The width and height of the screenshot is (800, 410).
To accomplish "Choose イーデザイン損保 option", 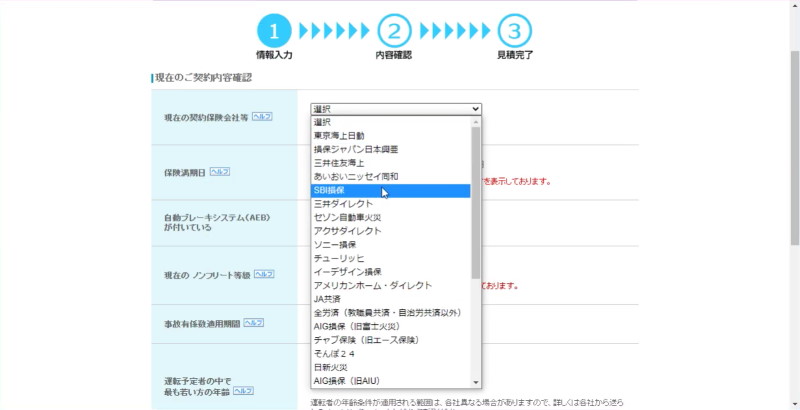I will (x=390, y=272).
